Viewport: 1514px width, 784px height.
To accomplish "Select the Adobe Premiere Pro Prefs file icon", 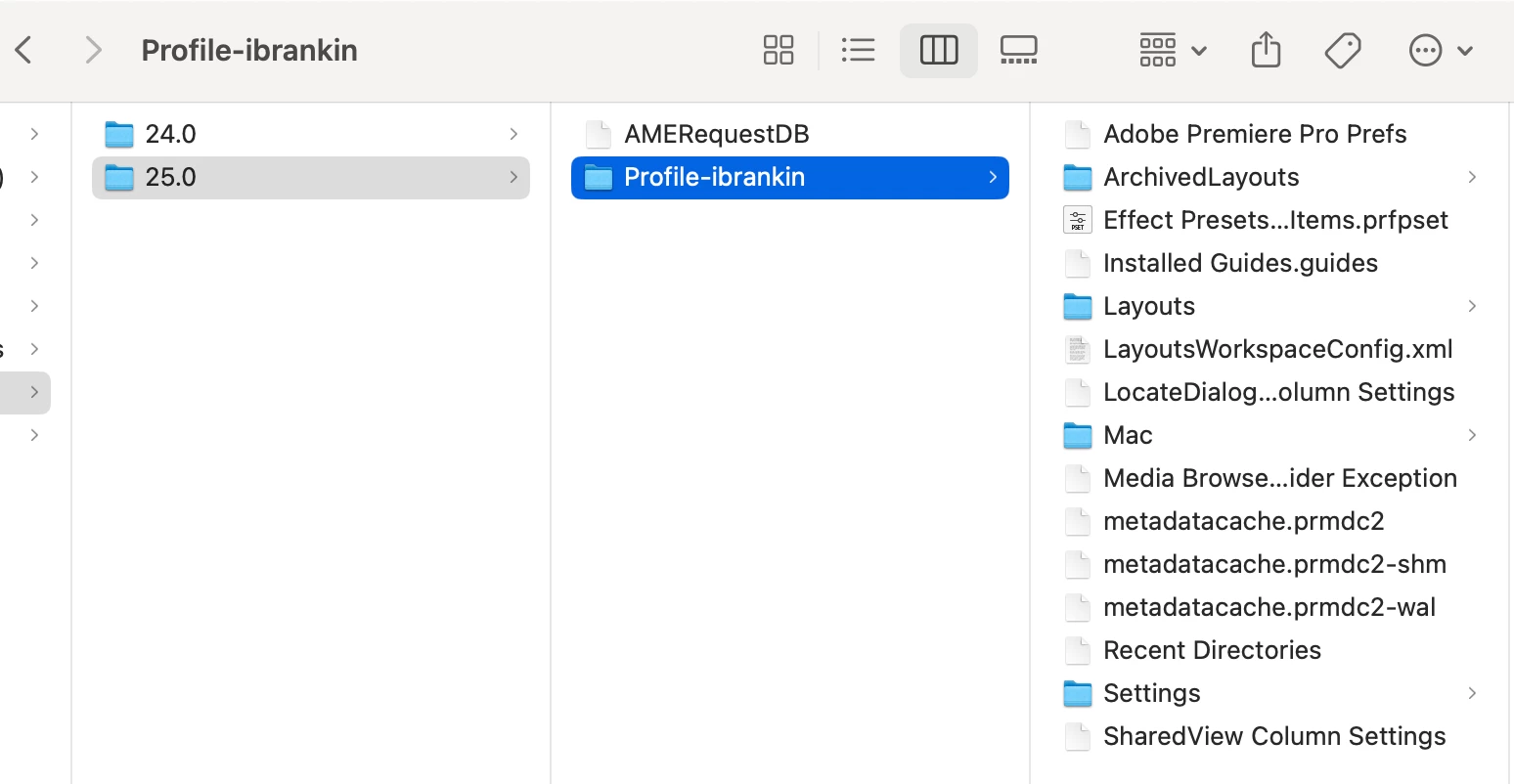I will pyautogui.click(x=1078, y=134).
